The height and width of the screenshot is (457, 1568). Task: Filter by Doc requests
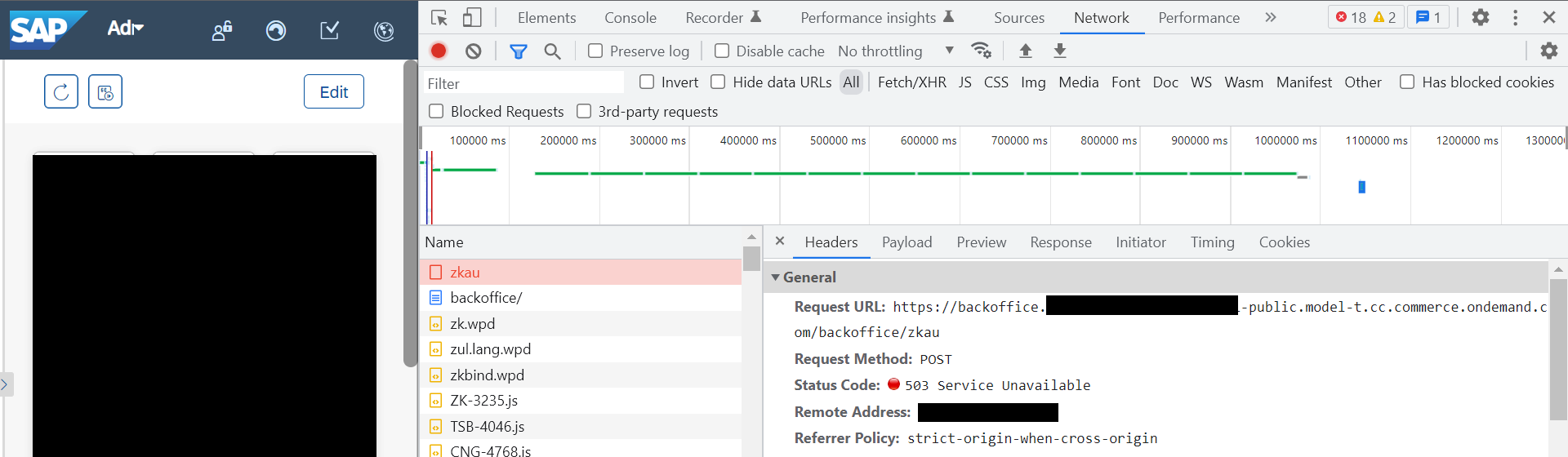1165,82
